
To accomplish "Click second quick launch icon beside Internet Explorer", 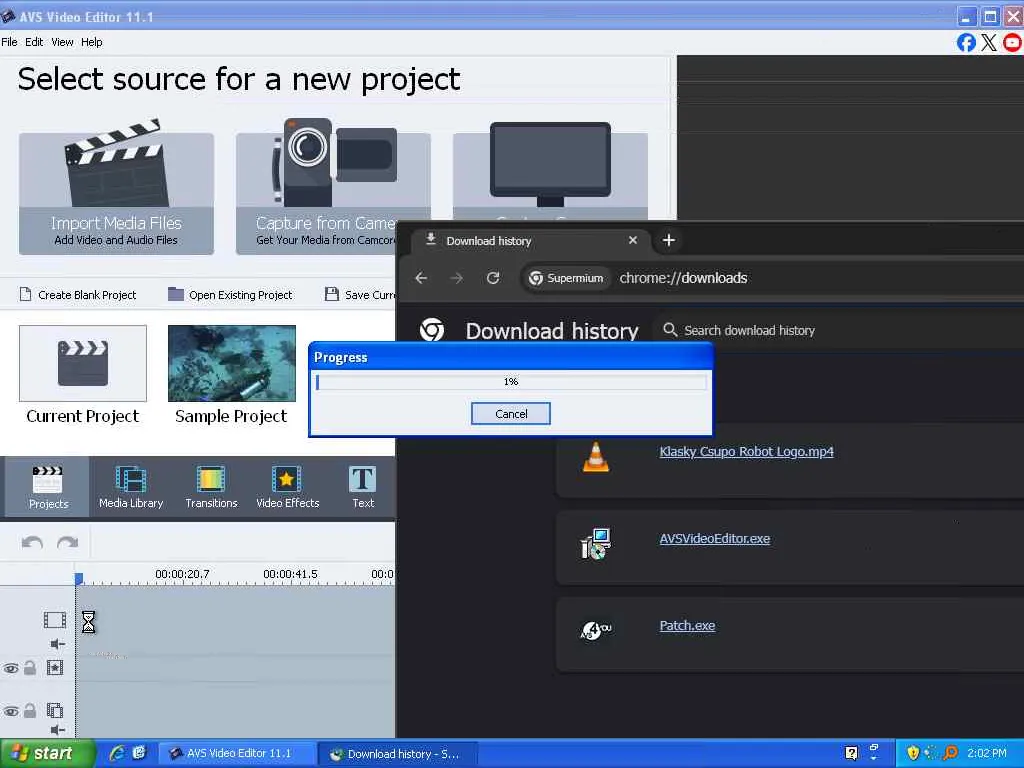I will [138, 753].
